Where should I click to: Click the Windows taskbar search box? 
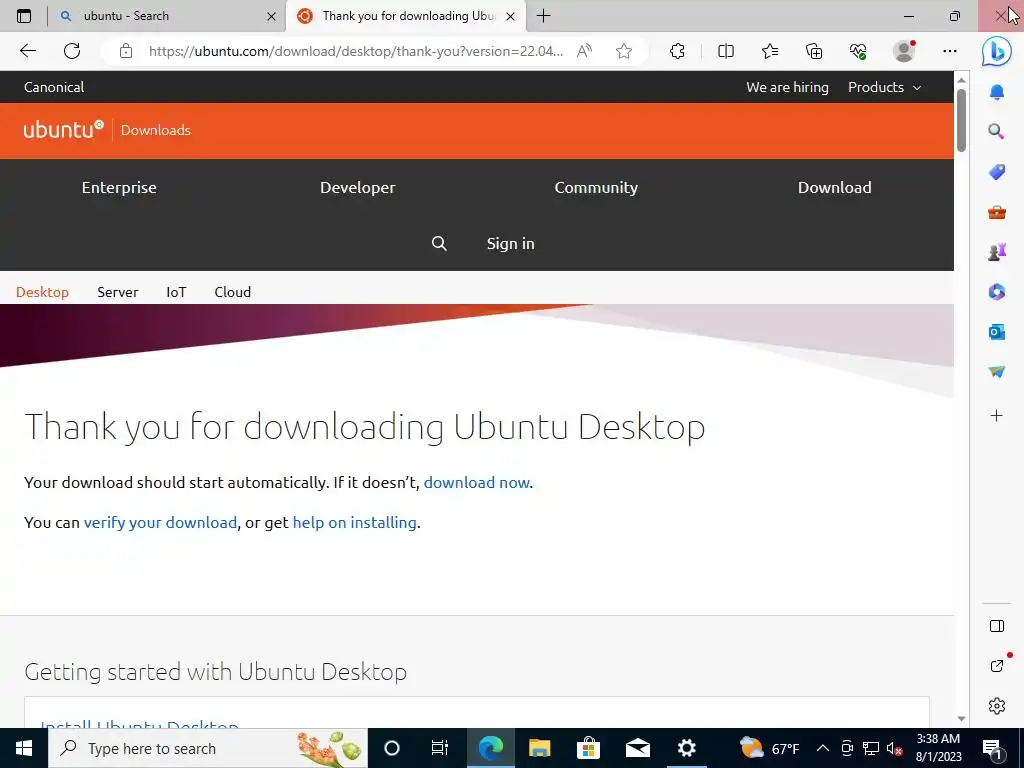[208, 748]
